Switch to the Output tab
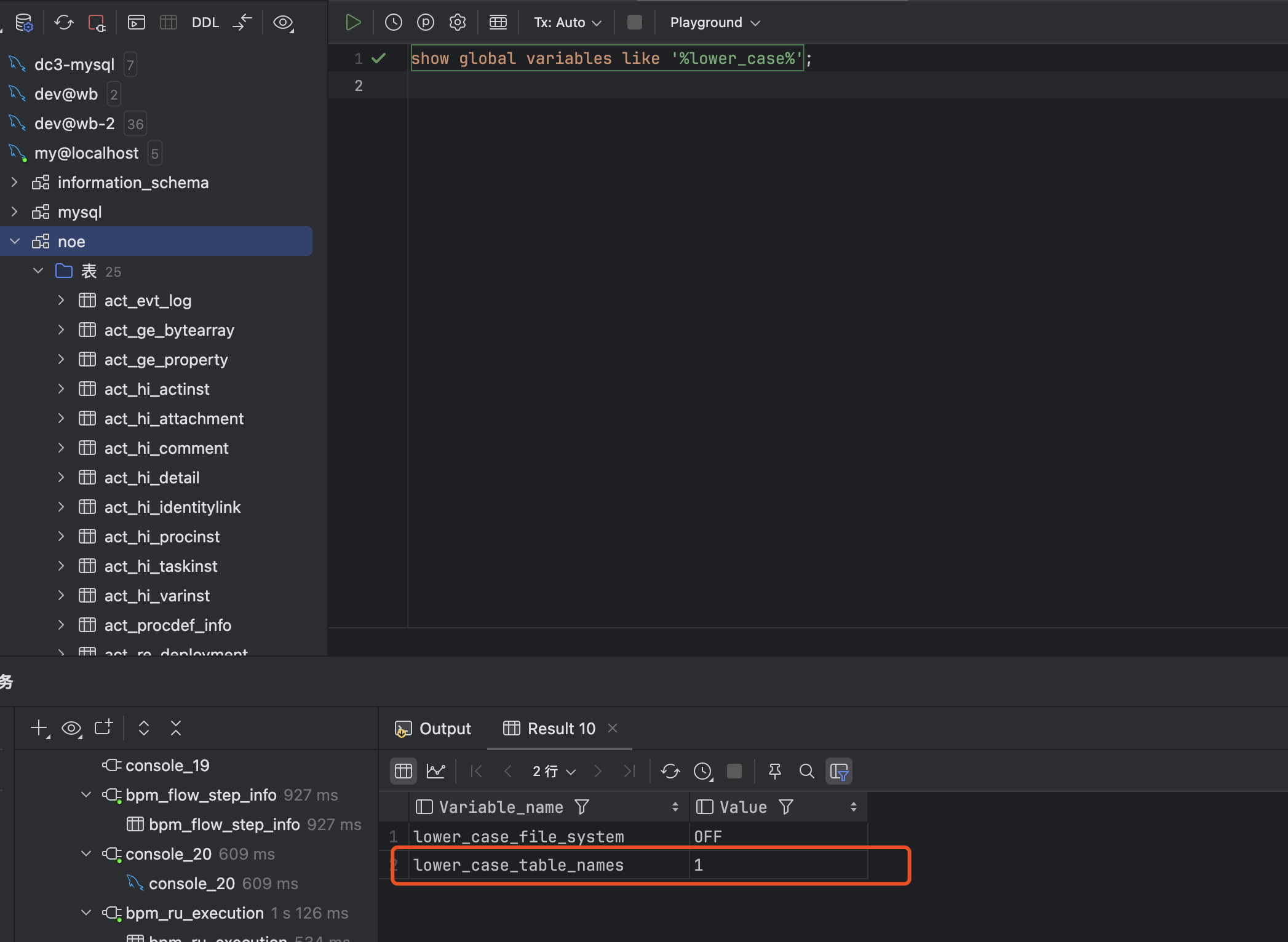 click(433, 729)
